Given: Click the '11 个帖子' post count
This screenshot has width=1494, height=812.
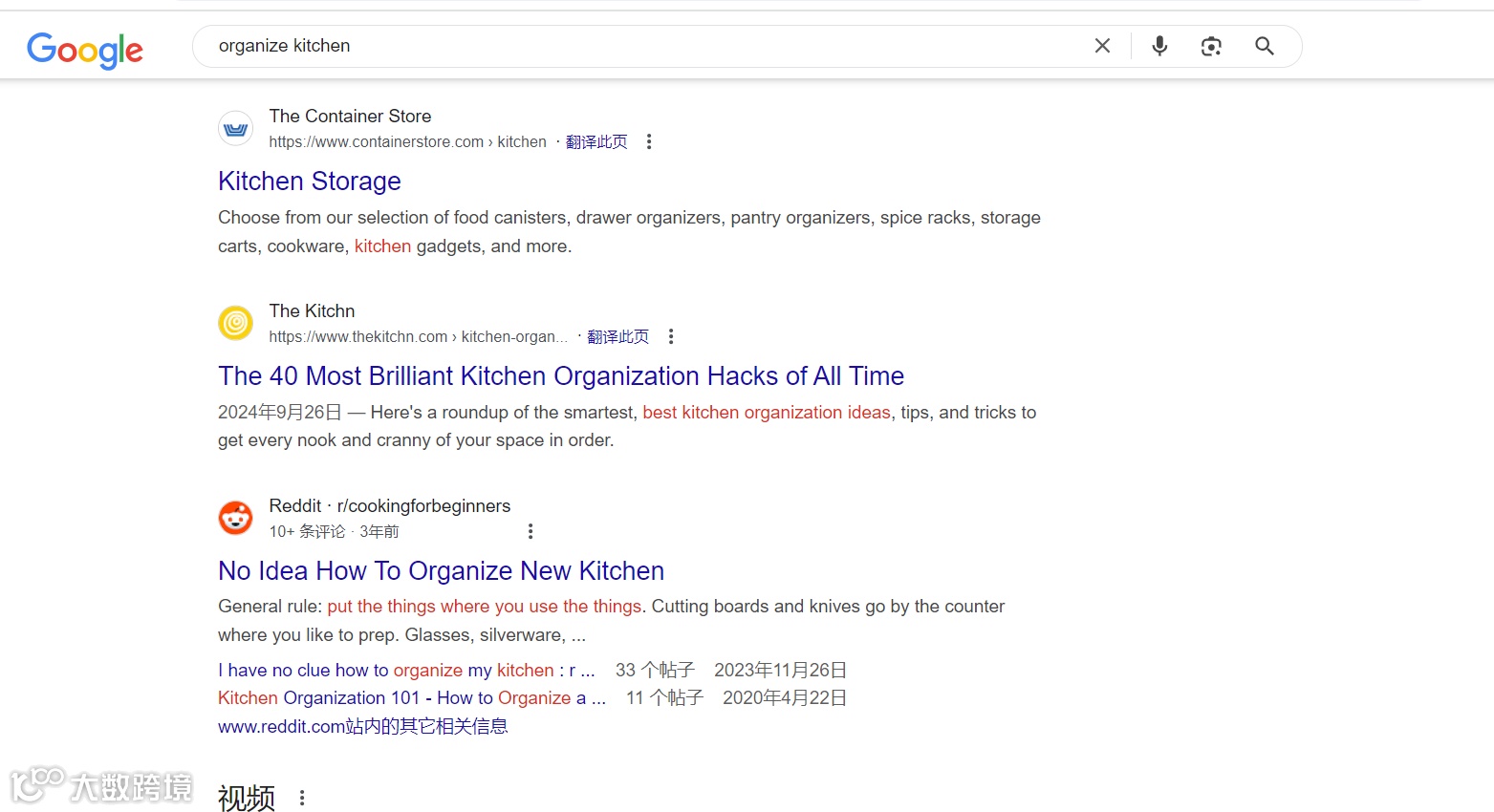Looking at the screenshot, I should click(x=664, y=698).
